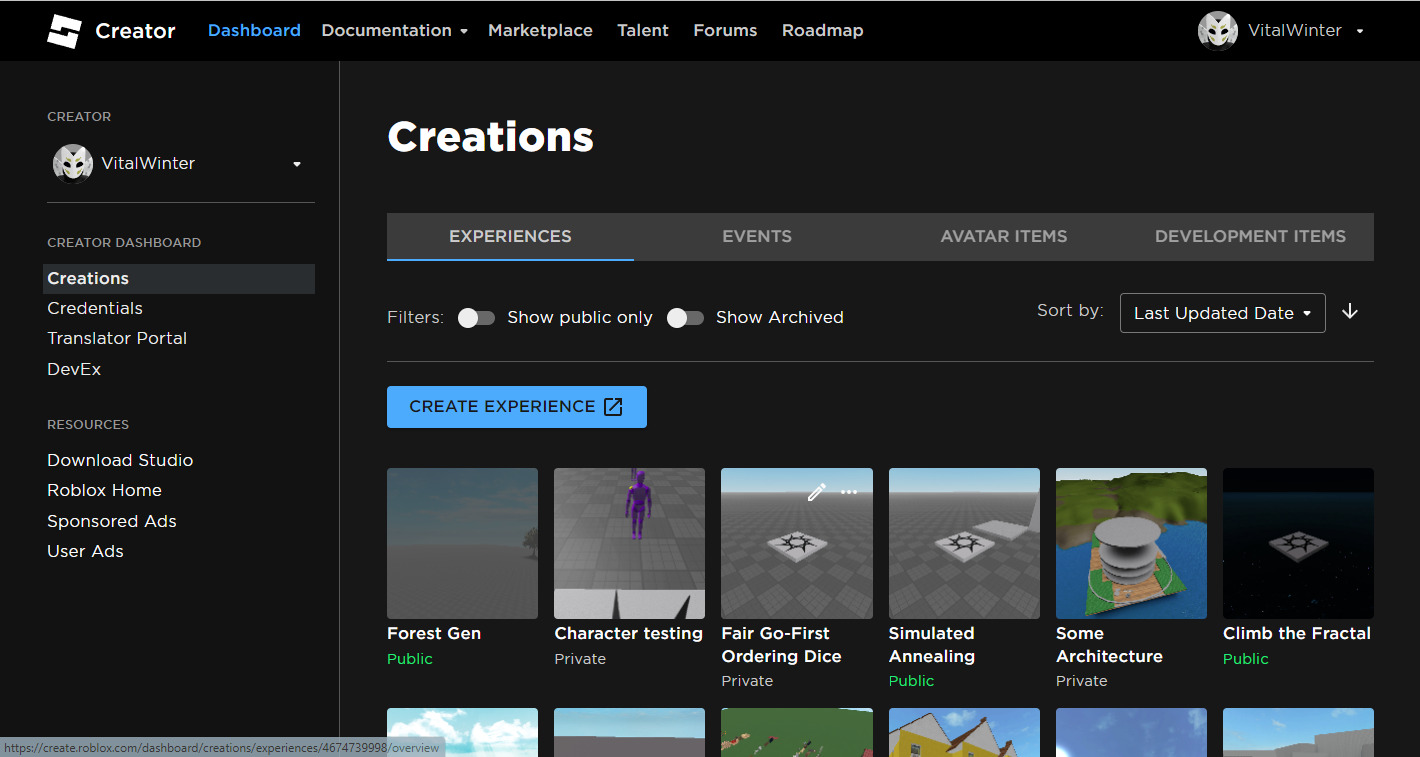Click the Forest Gen title text
Screen dimensions: 1420x757
tap(434, 634)
